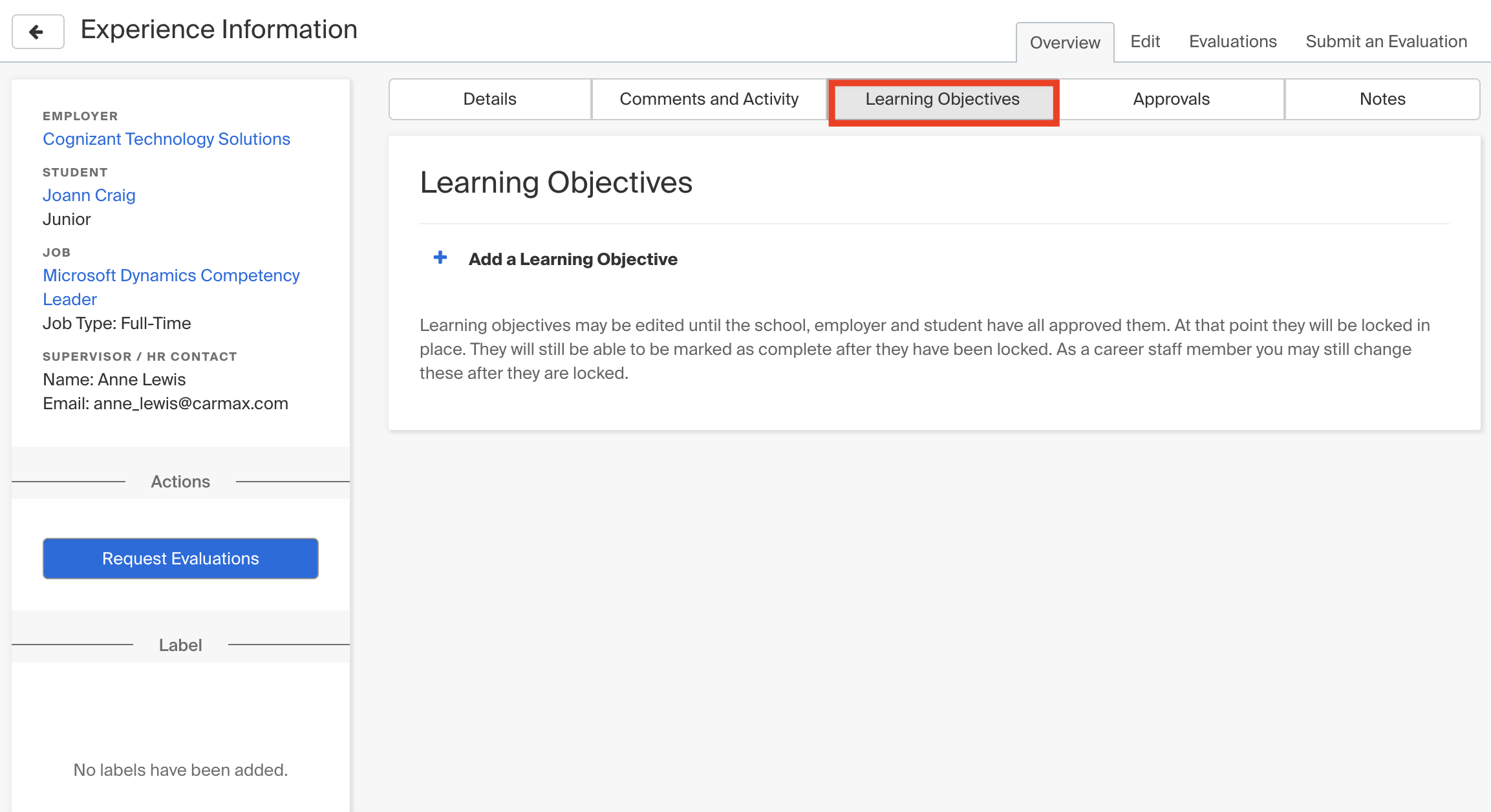Click Add a Learning Objective

[x=572, y=259]
